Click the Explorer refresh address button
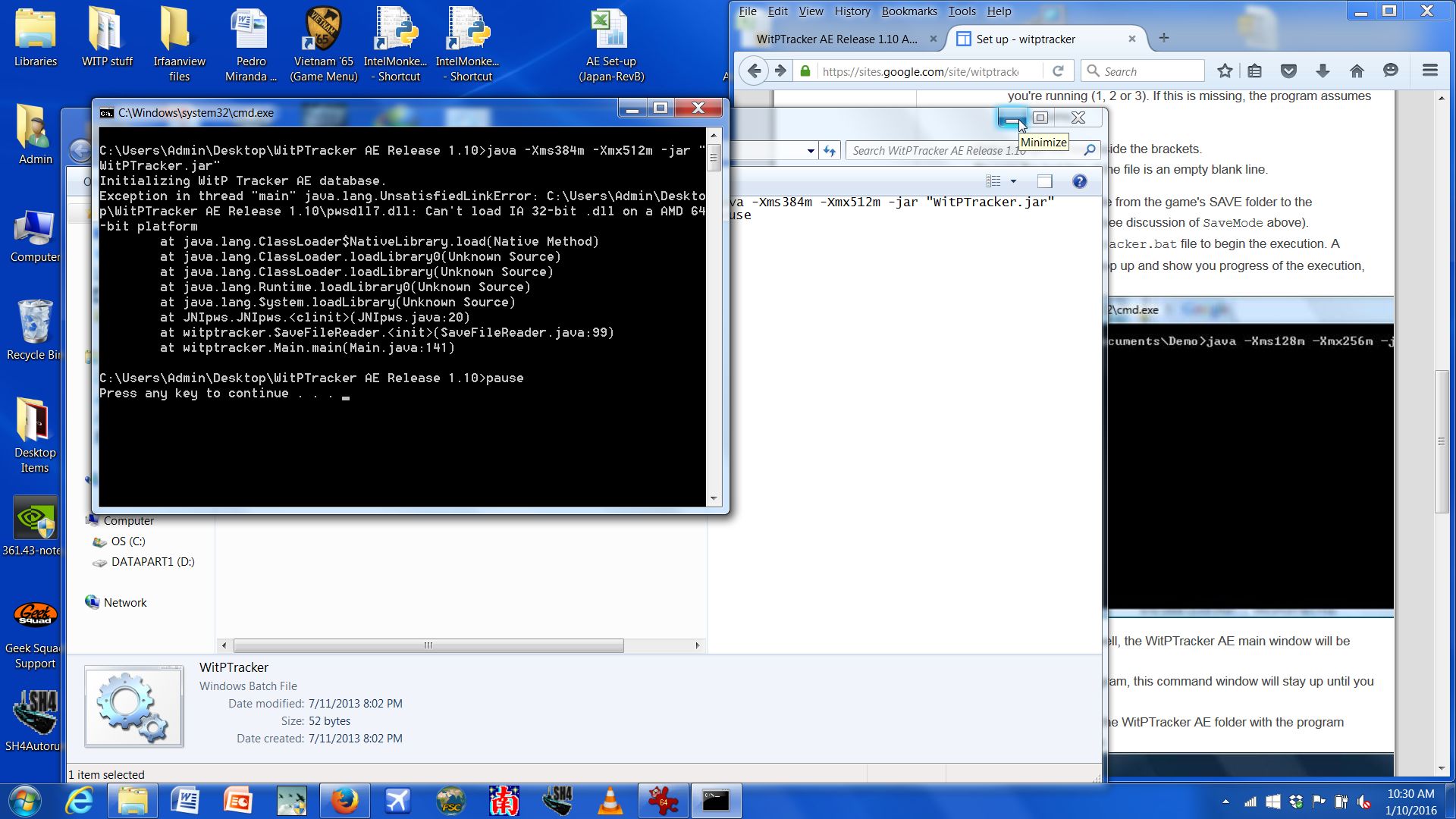This screenshot has height=819, width=1456. (x=830, y=151)
